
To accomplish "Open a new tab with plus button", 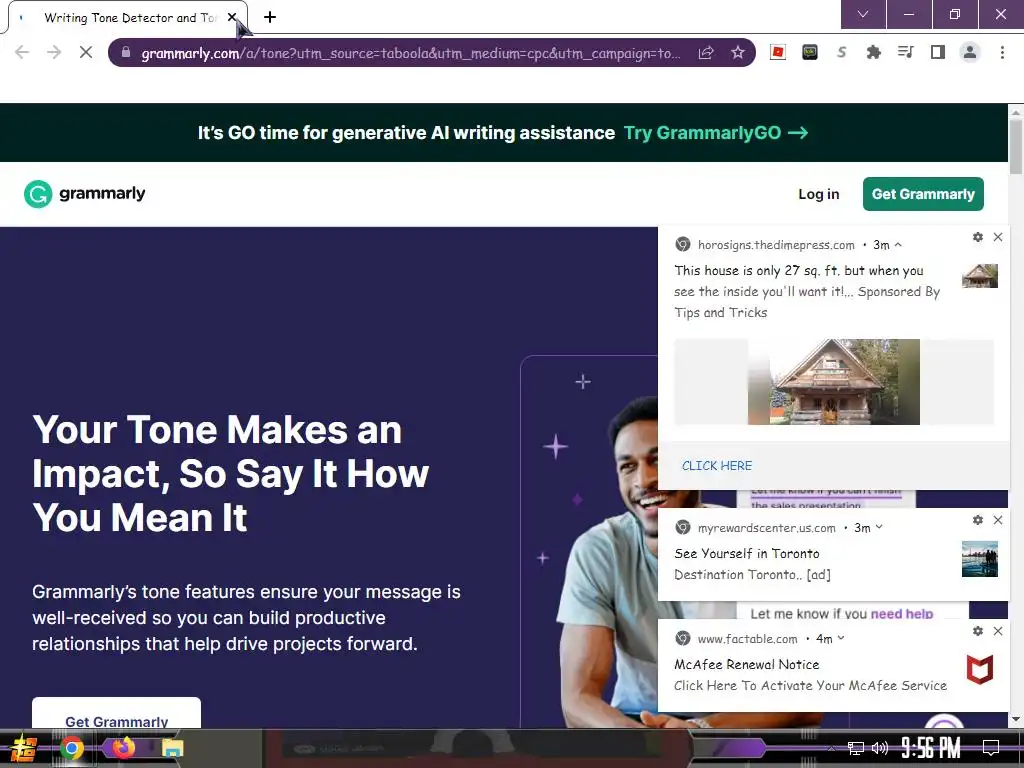I will (x=270, y=17).
